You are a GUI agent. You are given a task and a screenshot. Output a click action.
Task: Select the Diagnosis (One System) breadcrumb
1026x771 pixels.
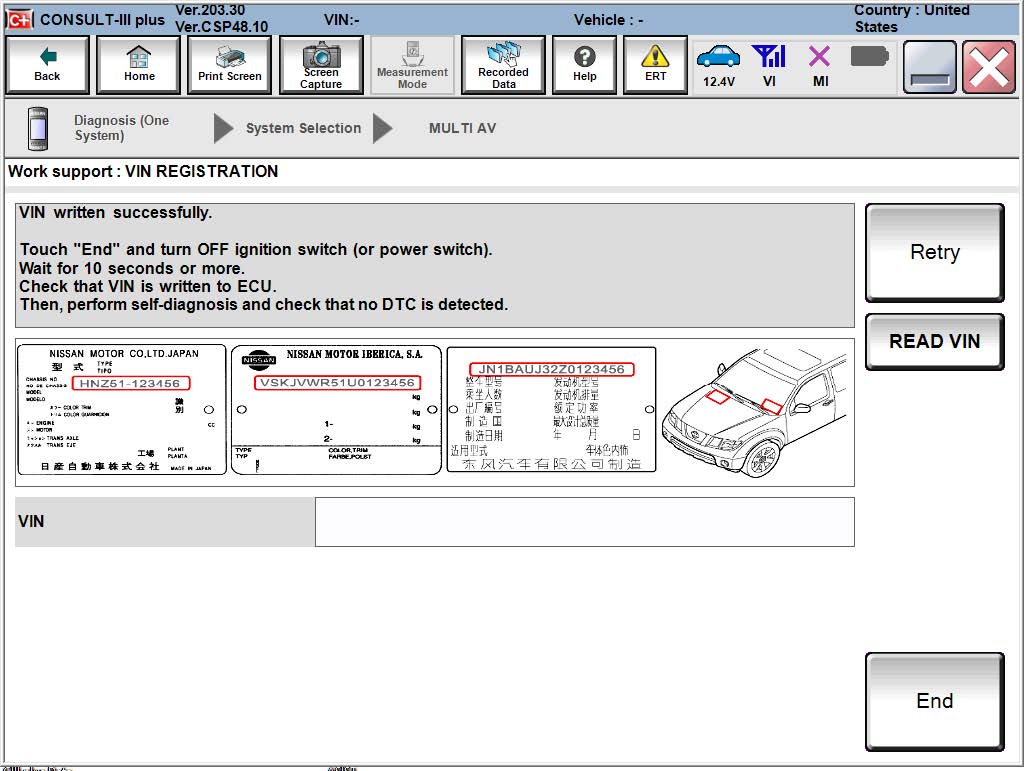coord(122,128)
